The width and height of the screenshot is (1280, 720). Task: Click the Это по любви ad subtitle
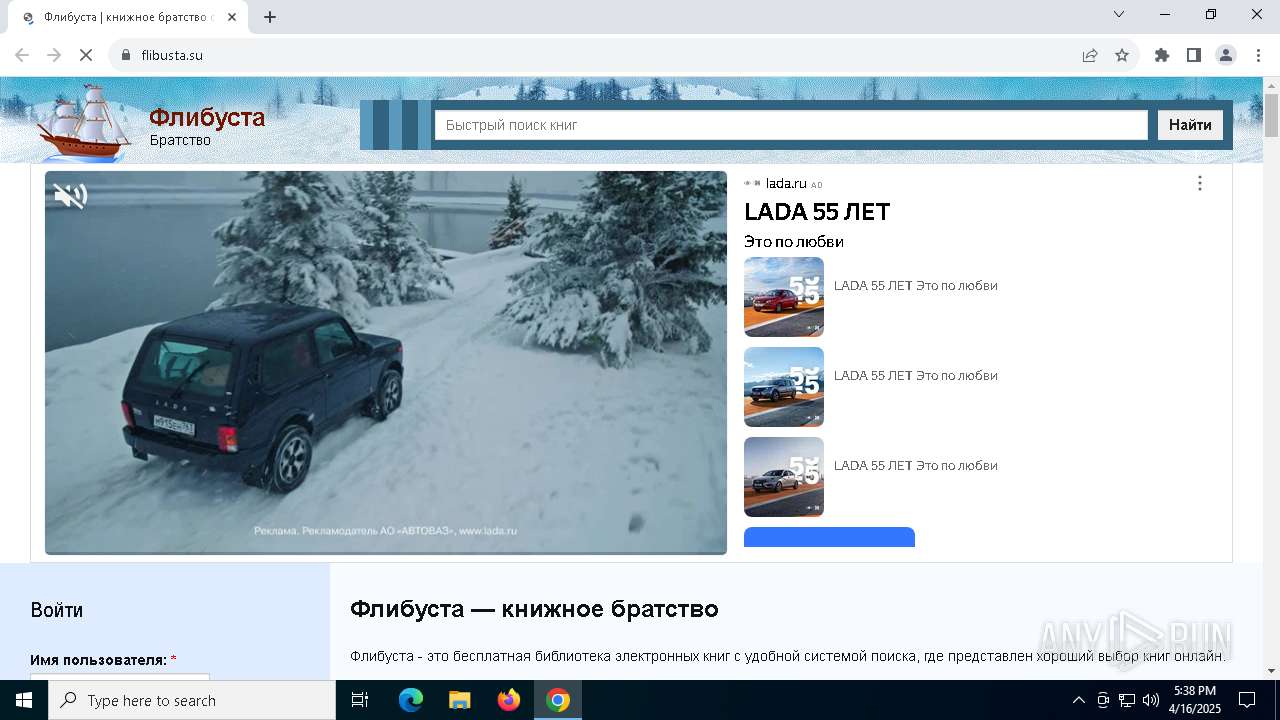pos(794,242)
